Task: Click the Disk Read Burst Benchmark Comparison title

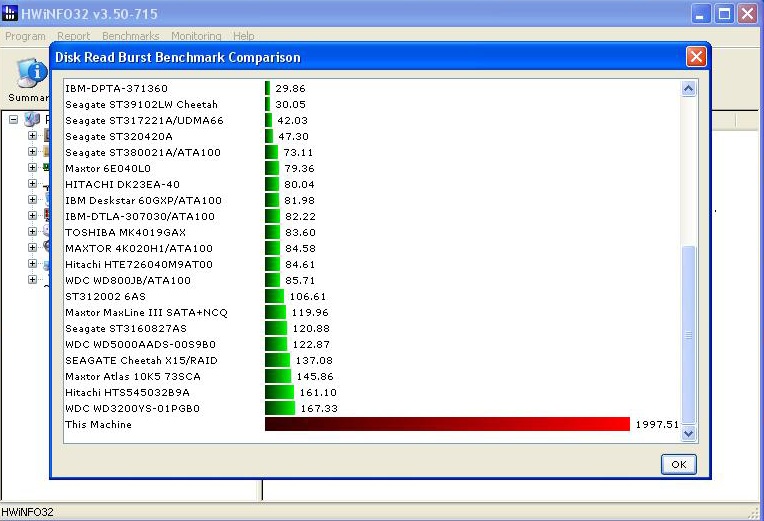Action: pyautogui.click(x=178, y=57)
